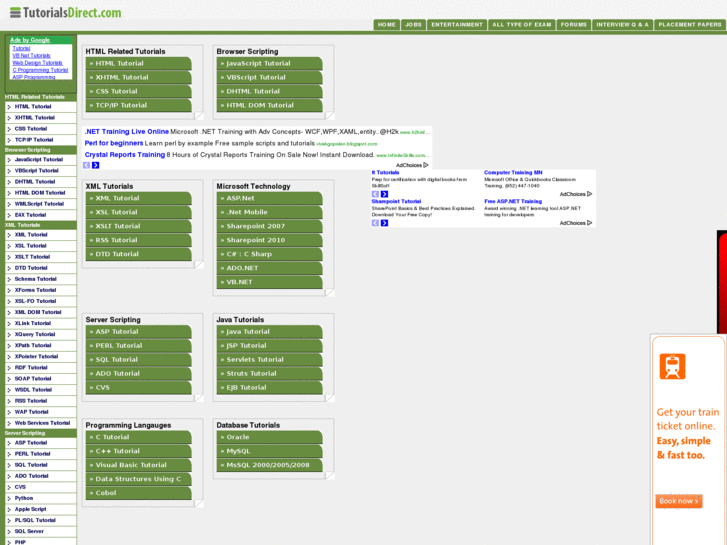Open the ENTERTAINMENT menu tab

tap(457, 25)
